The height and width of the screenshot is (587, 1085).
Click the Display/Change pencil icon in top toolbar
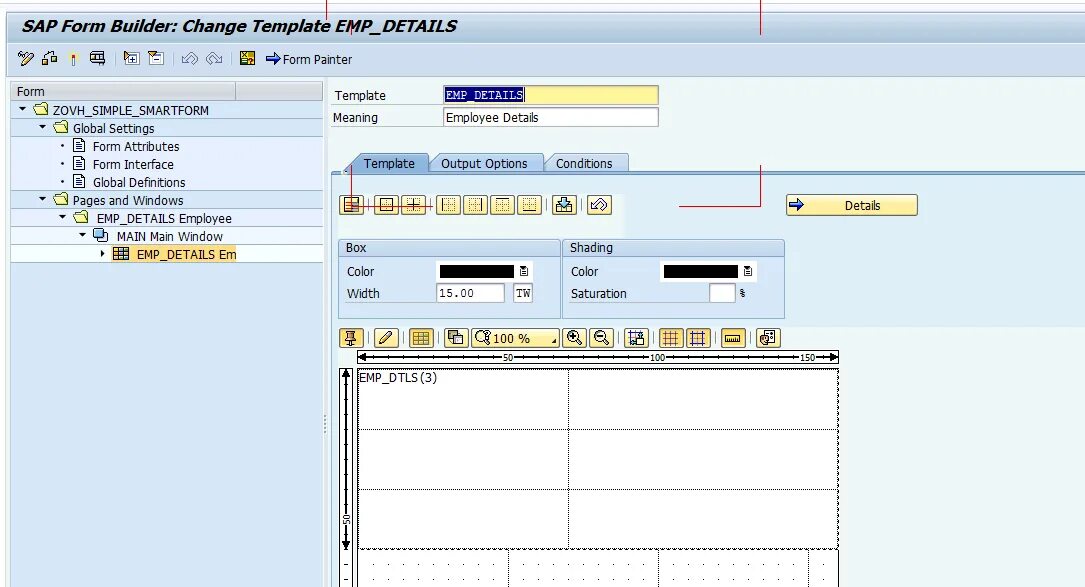26,59
